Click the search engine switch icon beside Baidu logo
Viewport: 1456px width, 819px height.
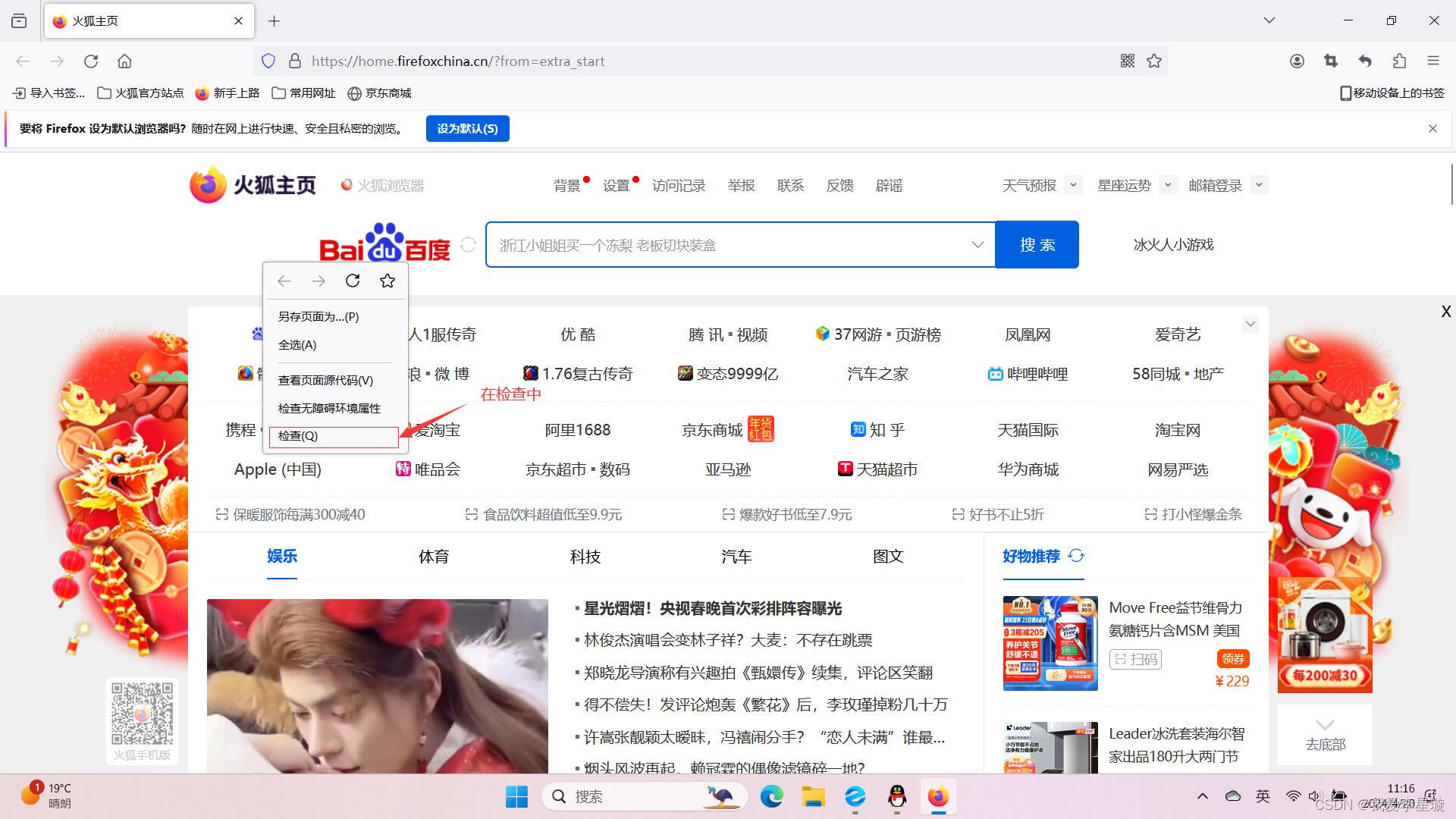tap(468, 244)
